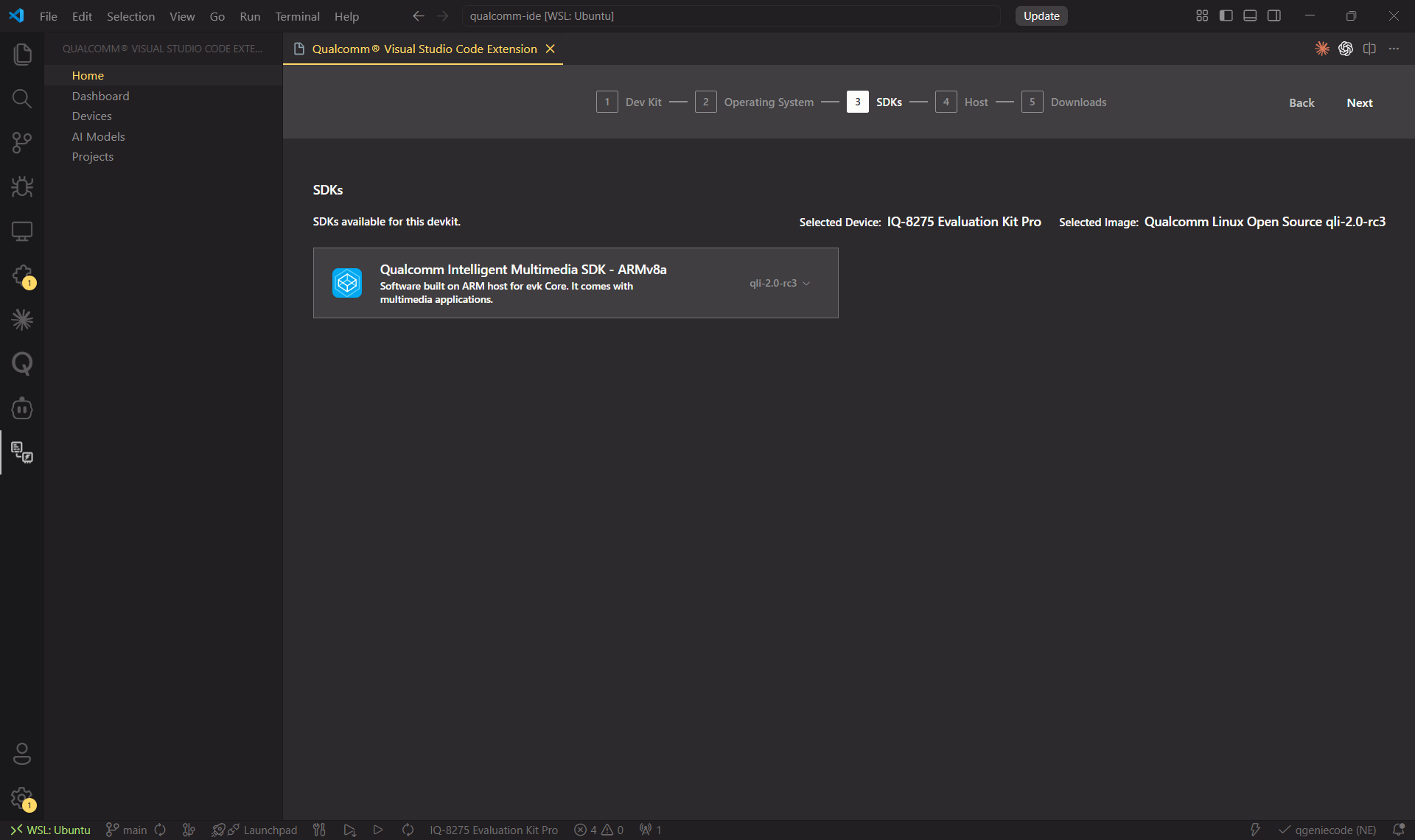Image resolution: width=1415 pixels, height=840 pixels.
Task: Open Remote Explorer in the activity bar
Action: pos(22,231)
